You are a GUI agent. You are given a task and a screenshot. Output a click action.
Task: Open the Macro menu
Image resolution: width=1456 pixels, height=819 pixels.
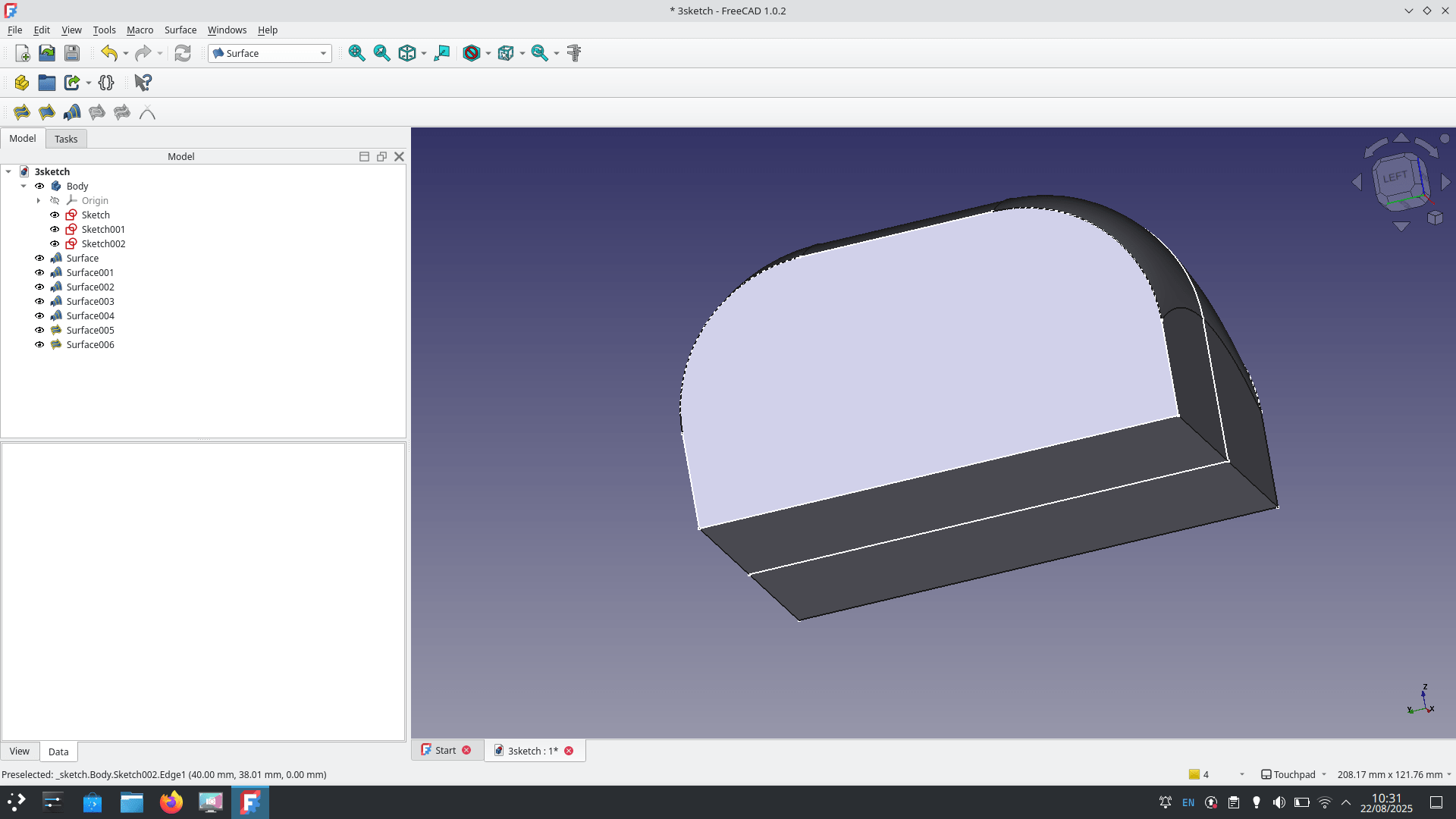tap(140, 30)
